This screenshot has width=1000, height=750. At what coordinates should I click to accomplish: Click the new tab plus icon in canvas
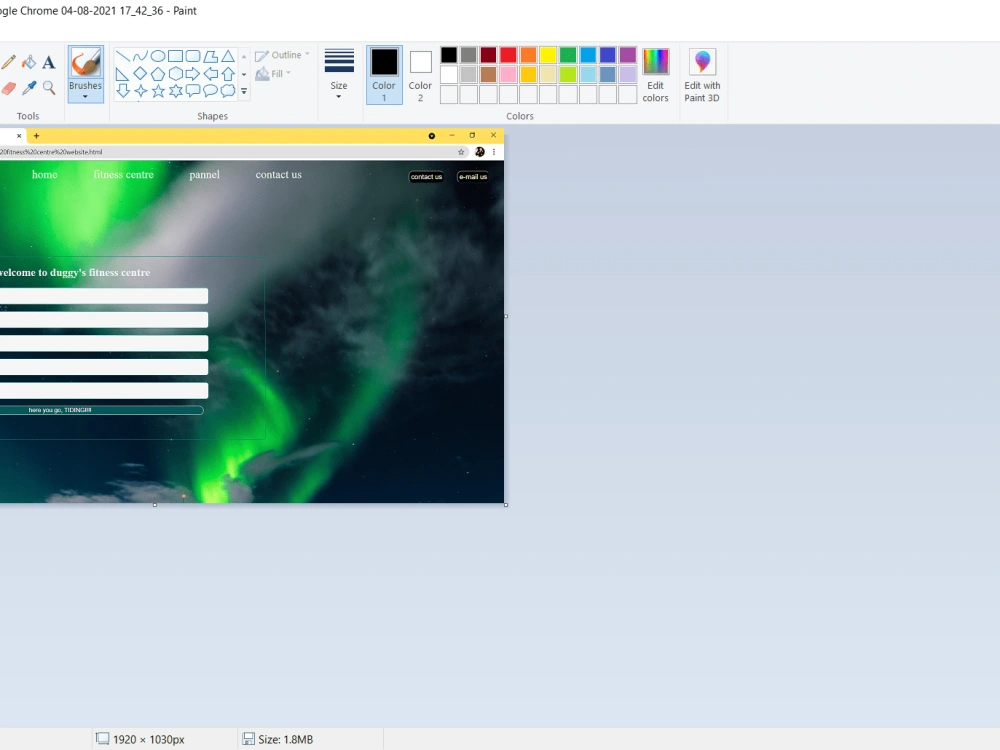pyautogui.click(x=36, y=136)
